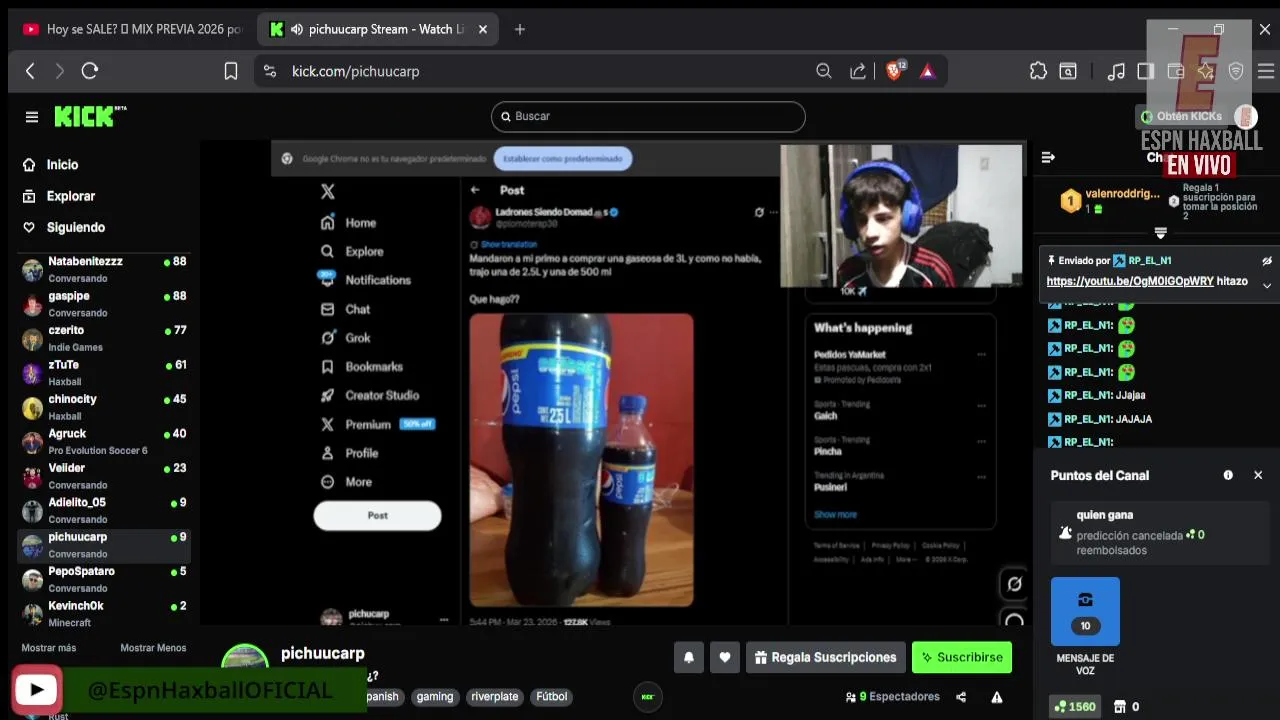Screen dimensions: 1280x720
Task: Share the stream via share icon
Action: pos(961,697)
